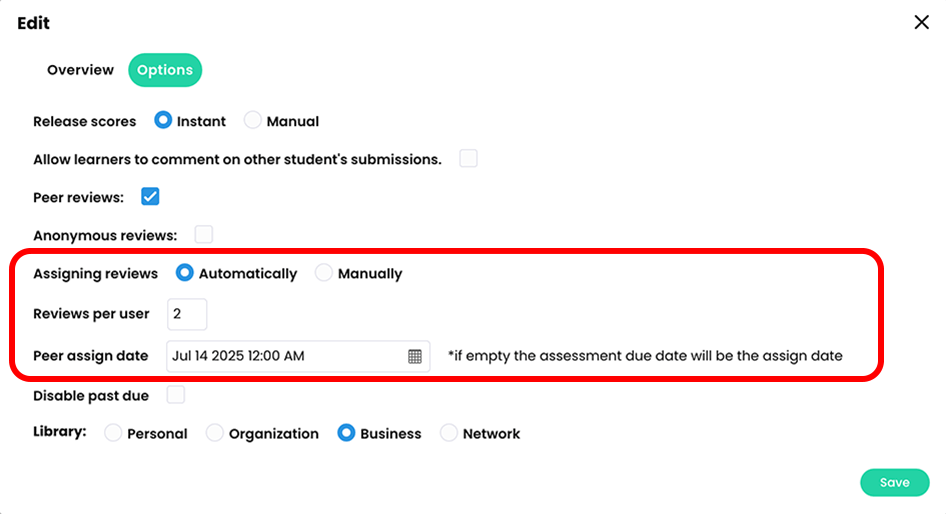
Task: Check the Disable past due box
Action: pyautogui.click(x=176, y=395)
